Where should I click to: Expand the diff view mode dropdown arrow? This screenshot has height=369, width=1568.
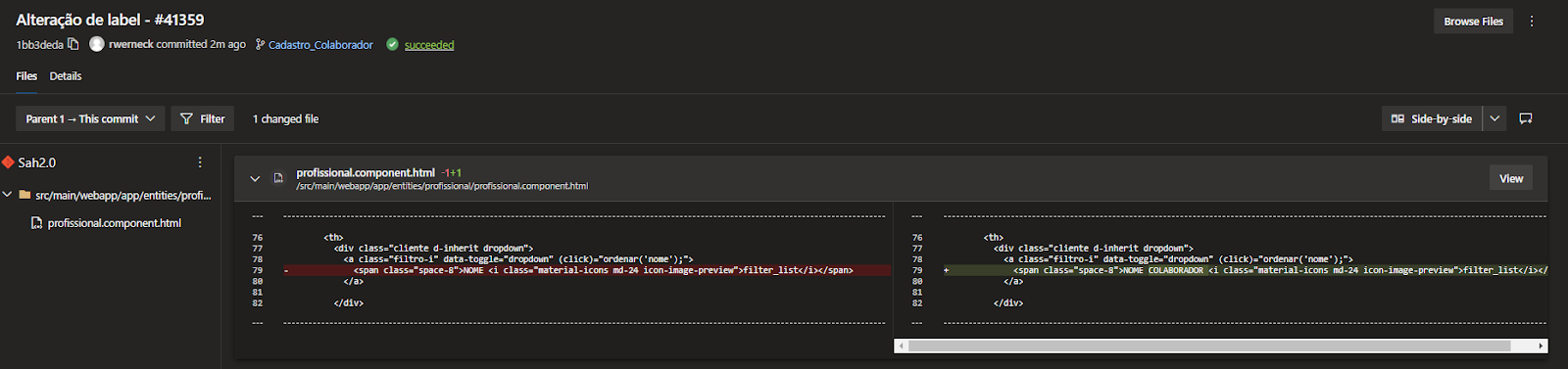pyautogui.click(x=1494, y=118)
